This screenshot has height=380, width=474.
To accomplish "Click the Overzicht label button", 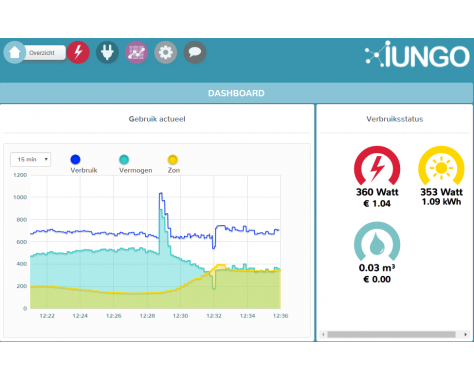I will 44,53.
